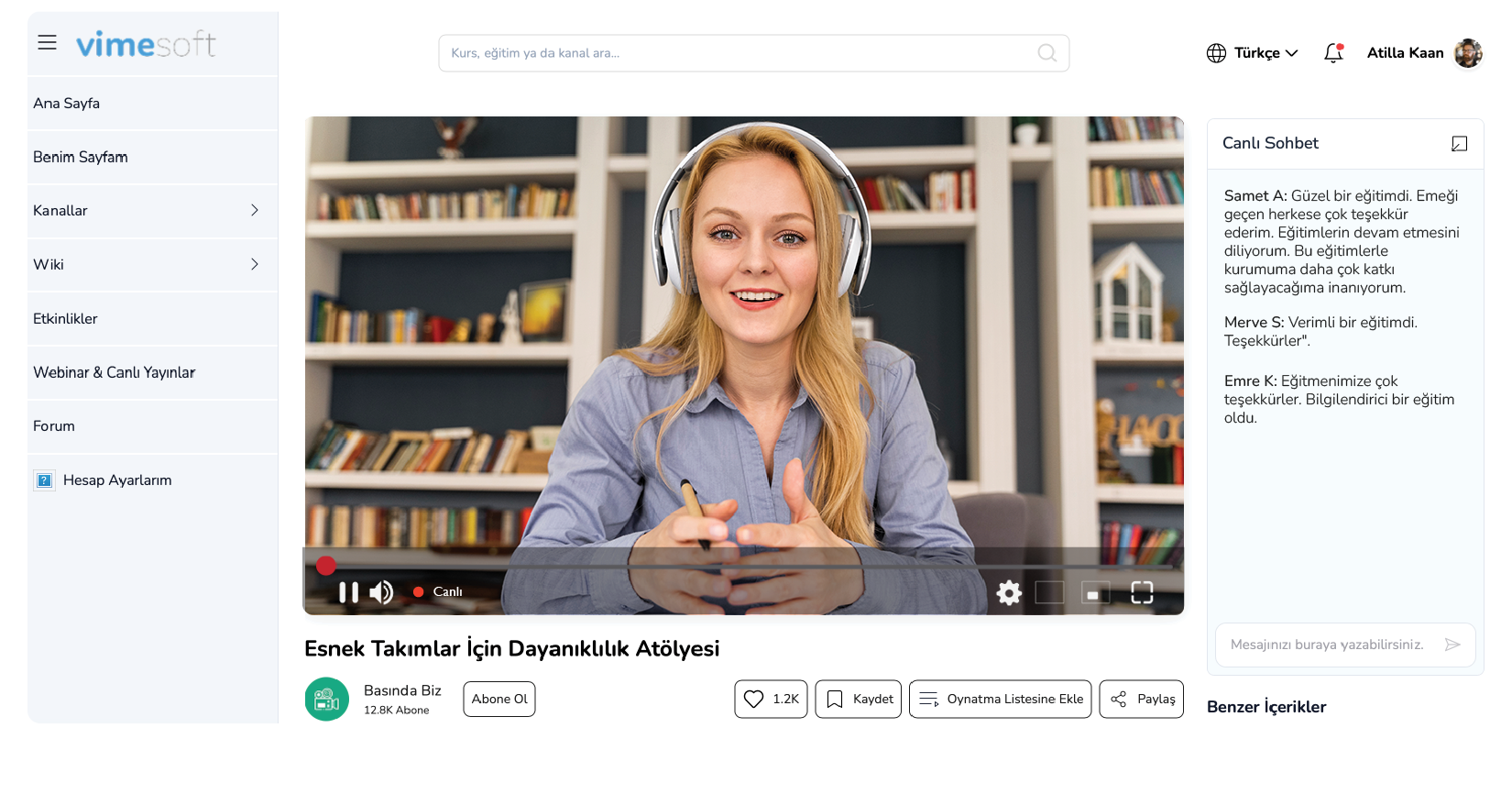1512x794 pixels.
Task: Pop out the Canlı Sohbet panel
Action: click(x=1460, y=144)
